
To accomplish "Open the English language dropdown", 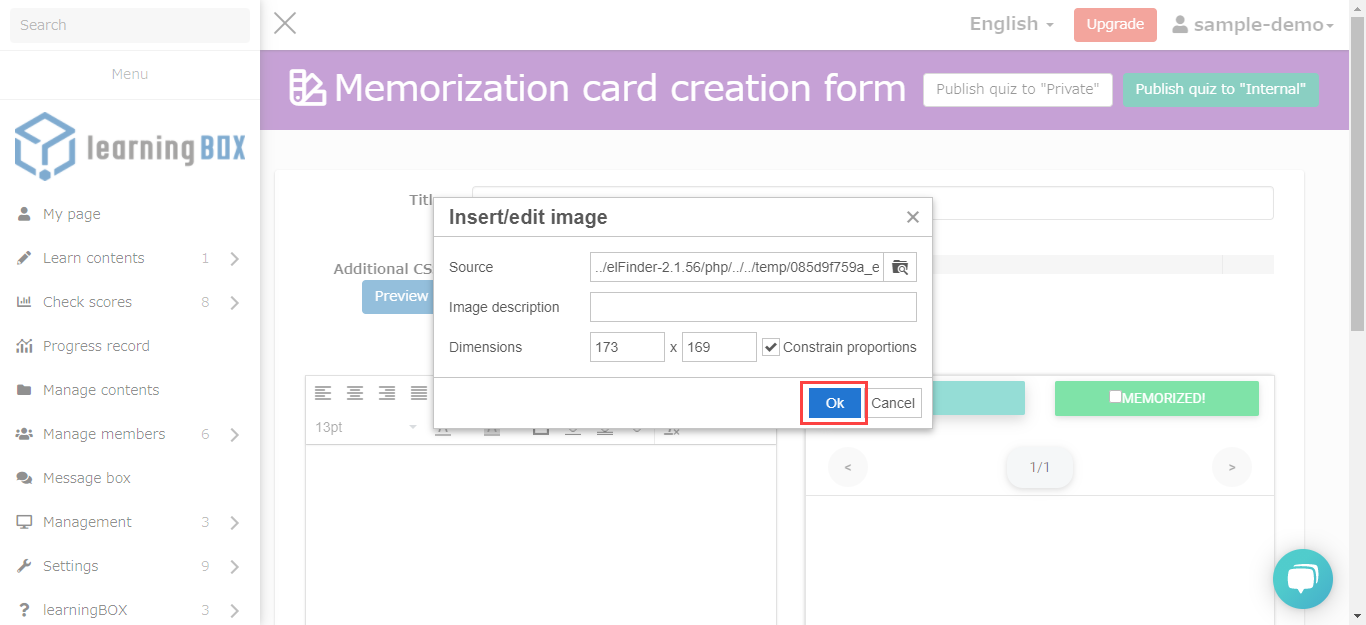I will 1011,24.
